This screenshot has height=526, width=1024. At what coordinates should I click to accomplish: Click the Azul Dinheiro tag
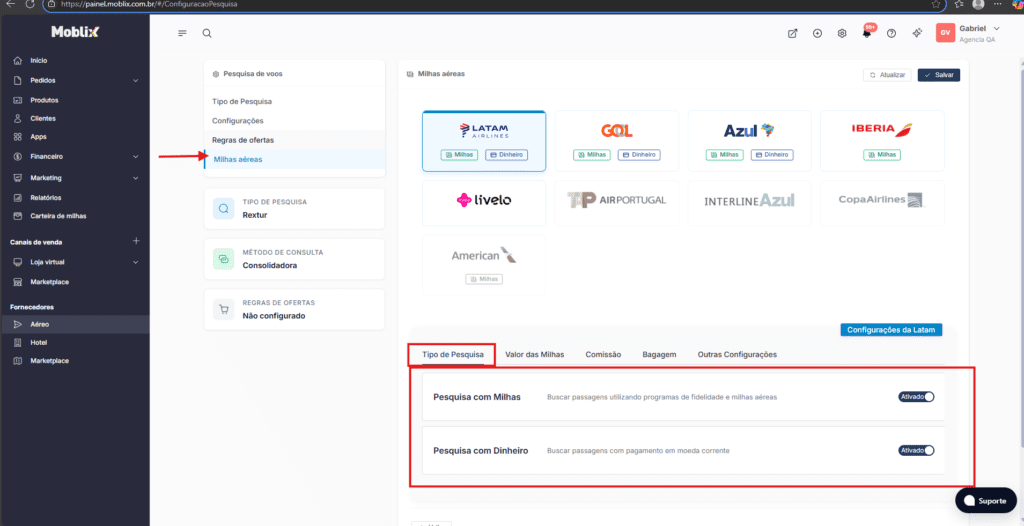(771, 155)
